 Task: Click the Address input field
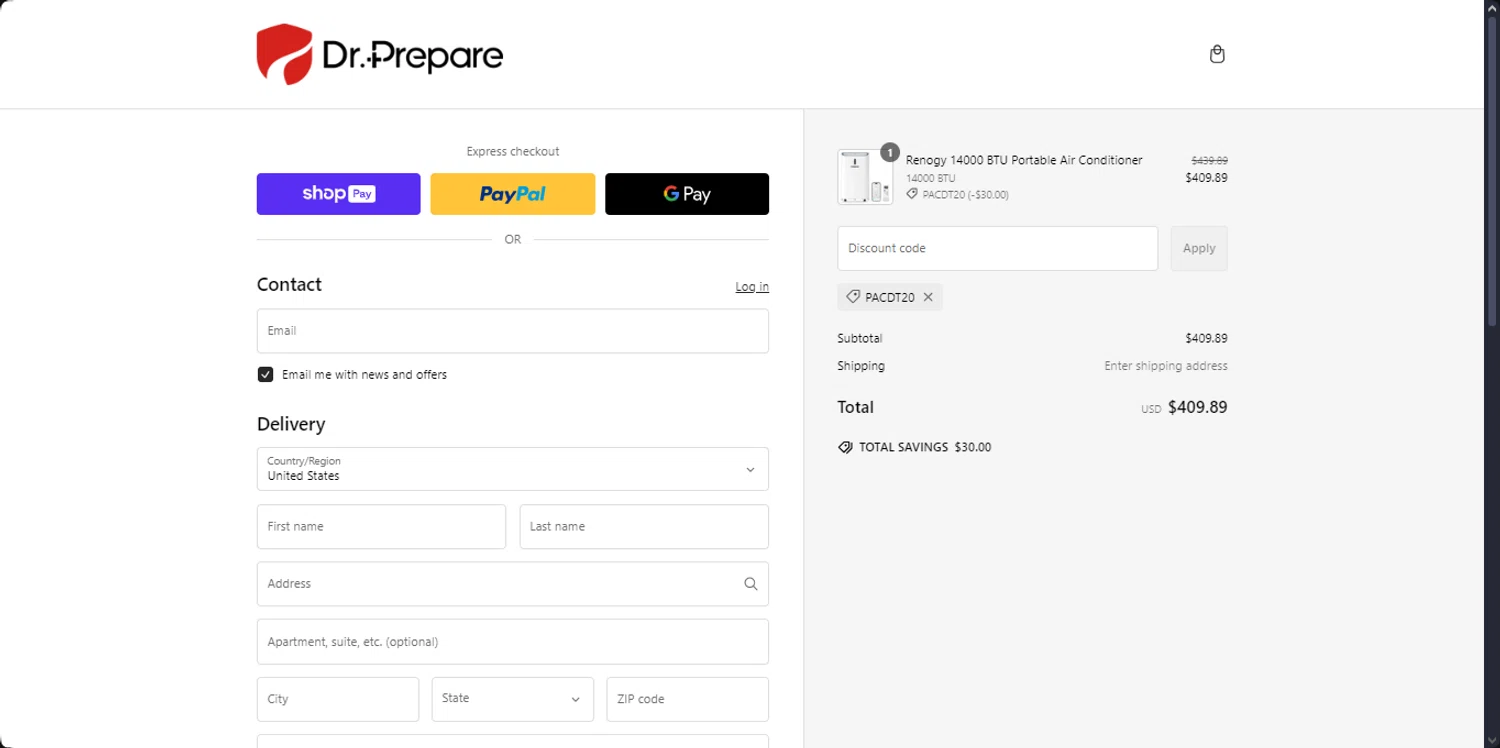pos(513,584)
